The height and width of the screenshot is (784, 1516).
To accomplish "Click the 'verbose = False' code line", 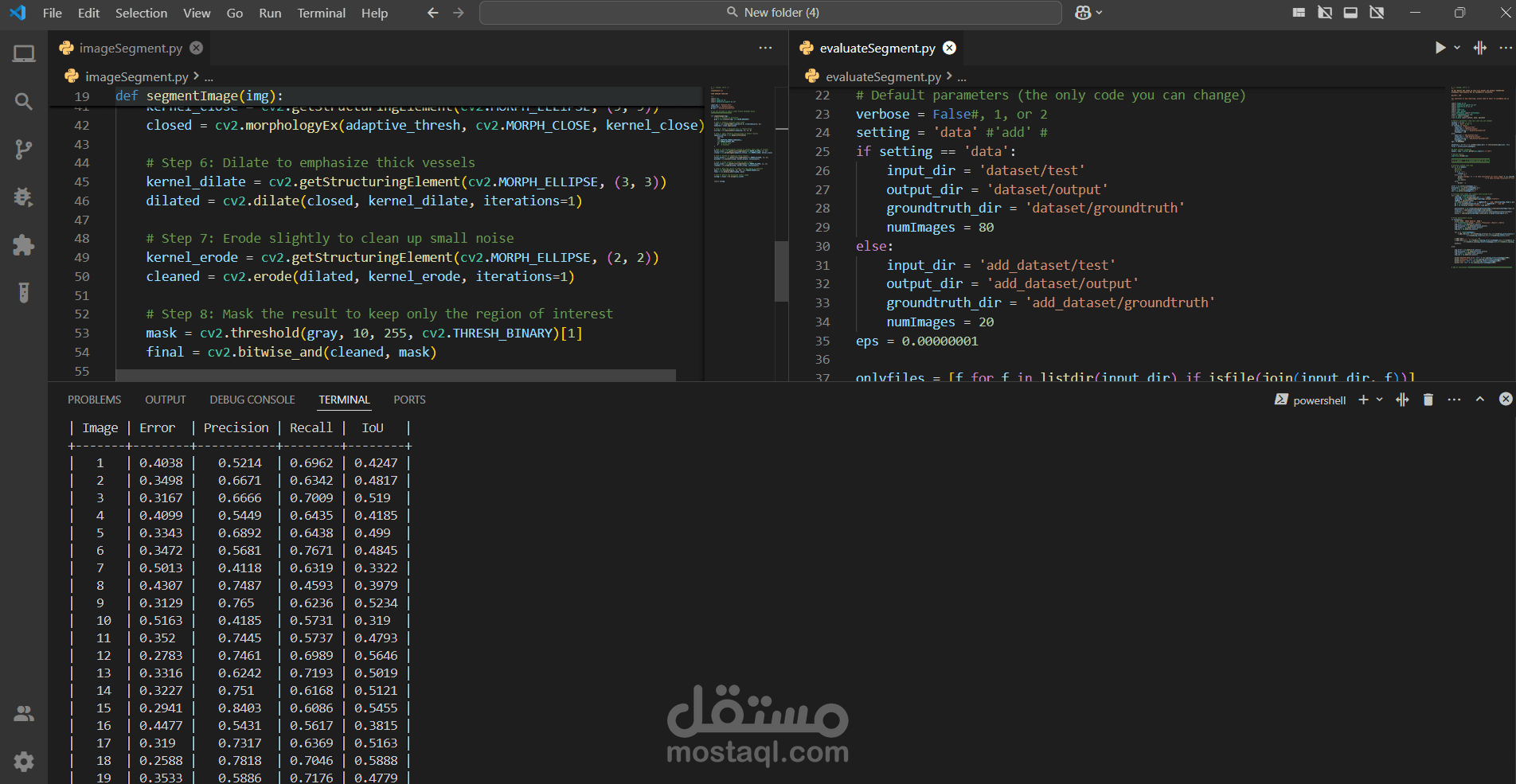I will [951, 114].
